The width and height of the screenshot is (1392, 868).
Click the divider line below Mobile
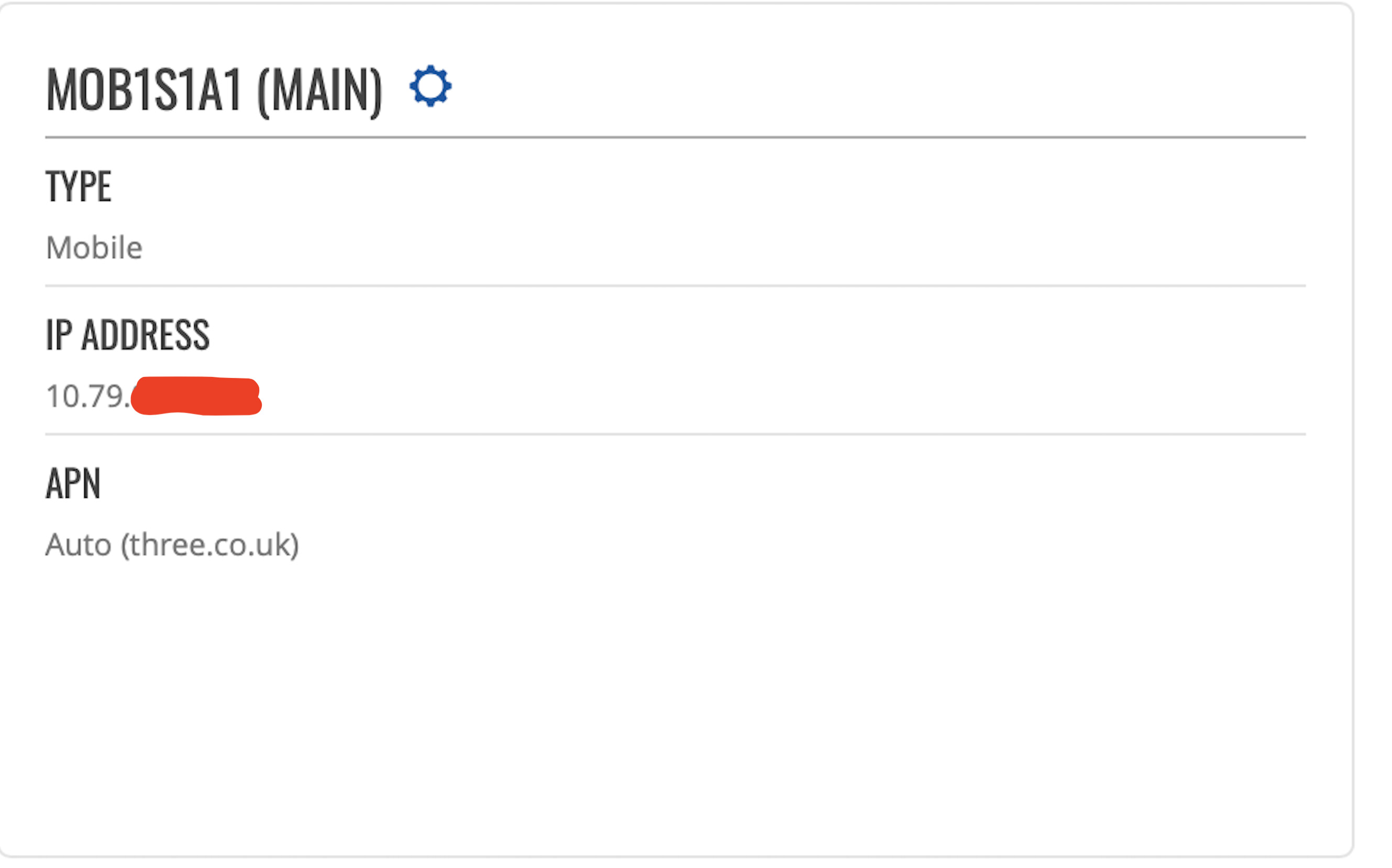[x=676, y=285]
